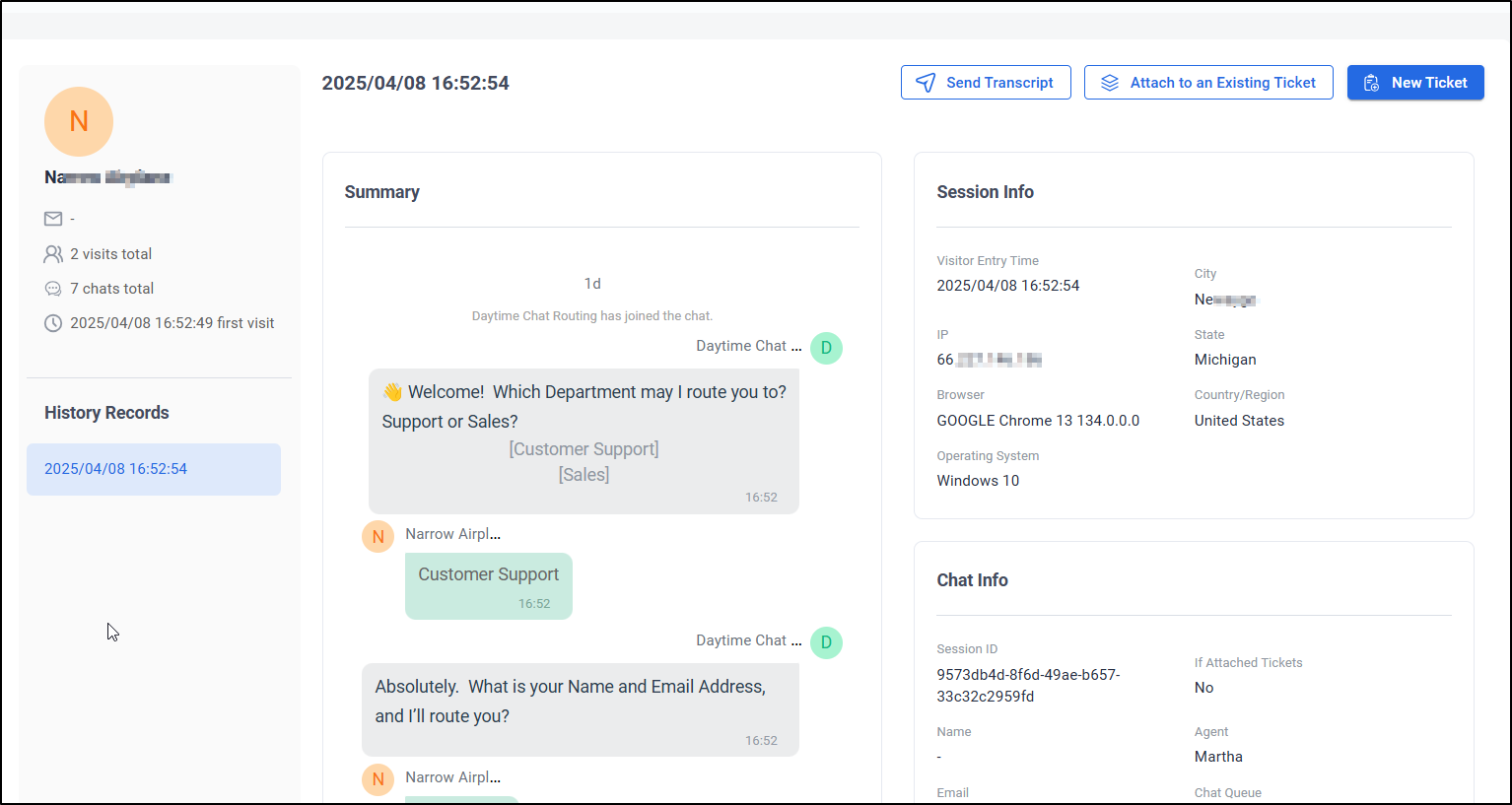
Task: Click the green D avatar above Absolutely message
Action: pyautogui.click(x=826, y=642)
